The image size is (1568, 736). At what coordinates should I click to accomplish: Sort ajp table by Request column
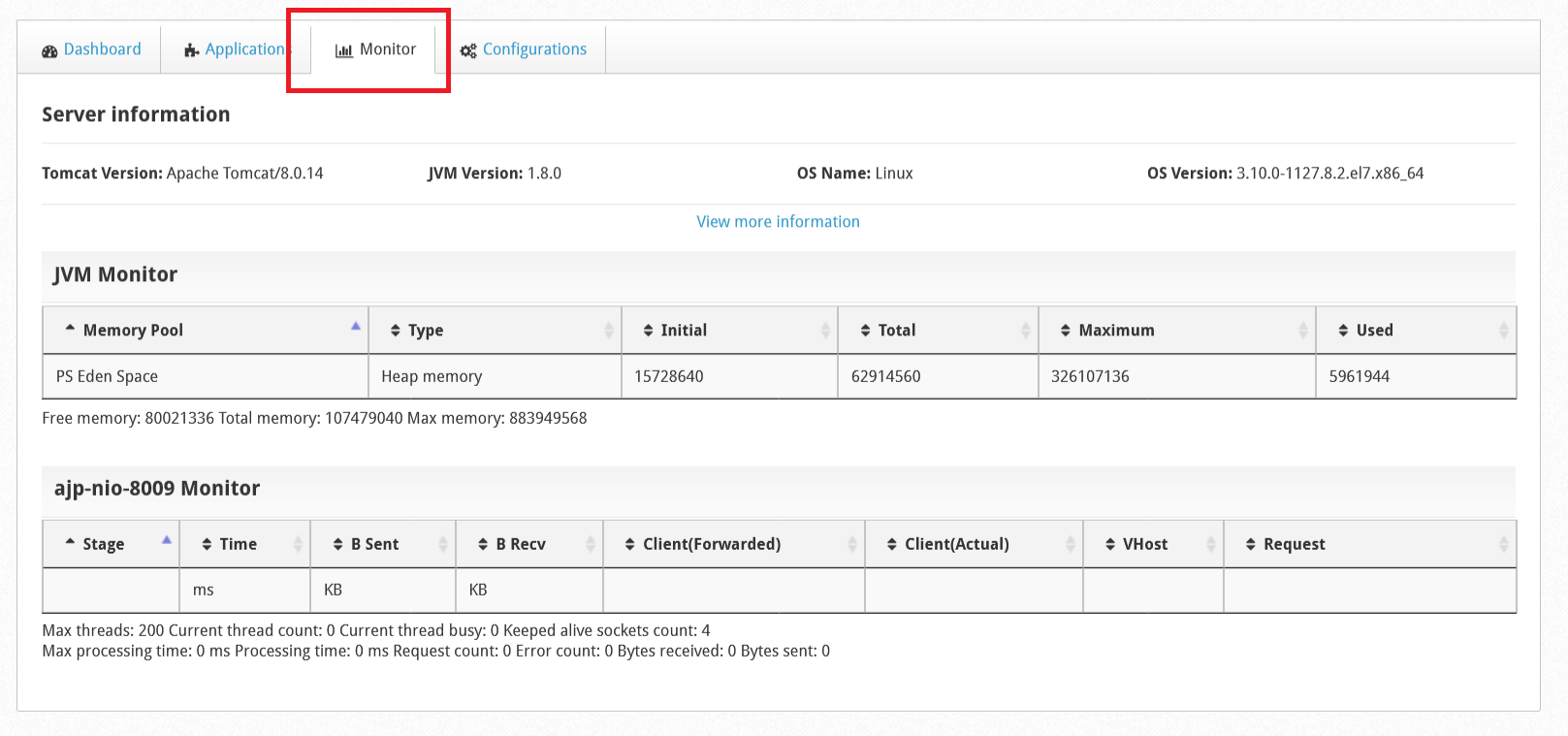pyautogui.click(x=1370, y=544)
